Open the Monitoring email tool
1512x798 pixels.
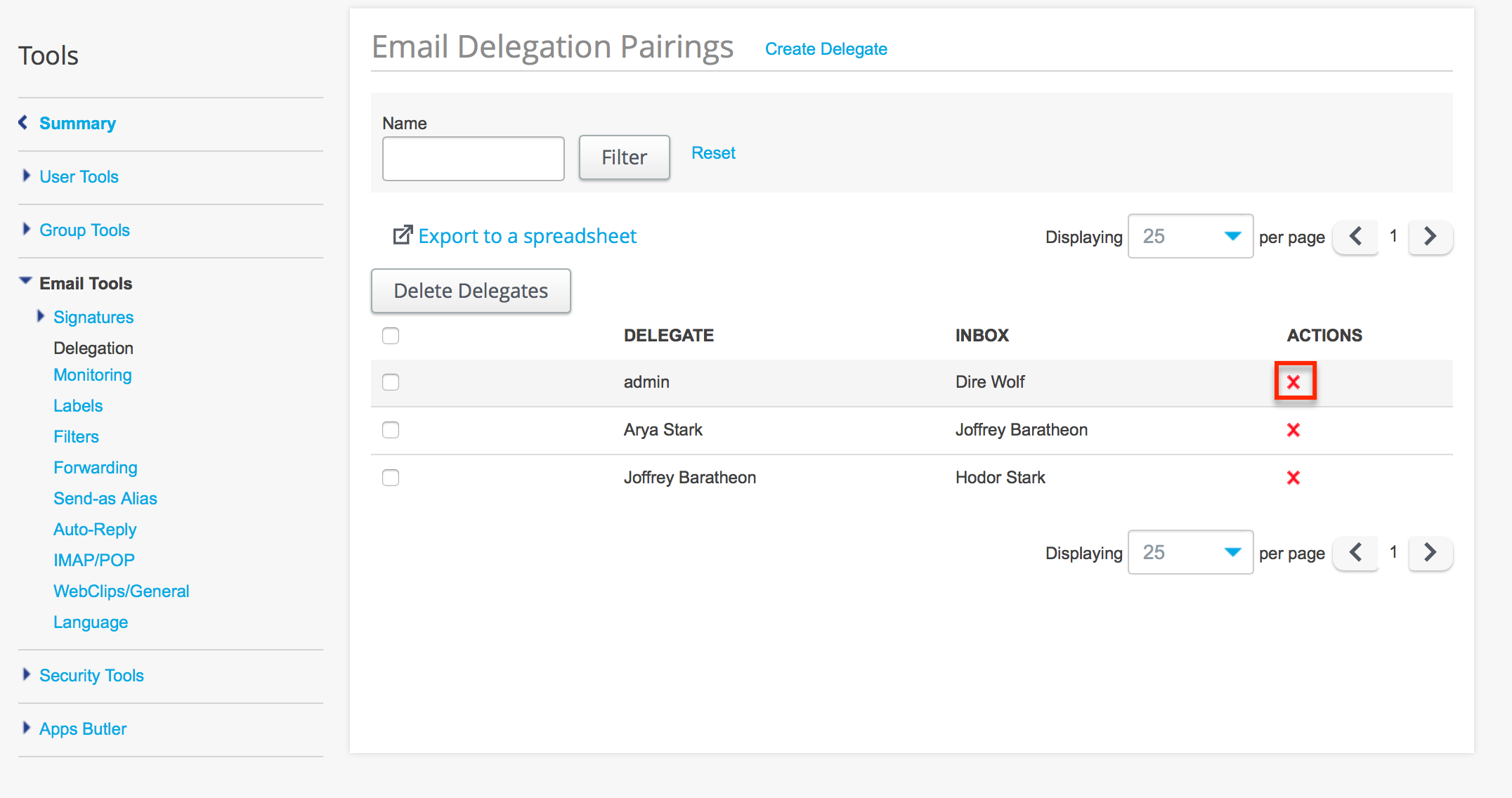(x=93, y=375)
